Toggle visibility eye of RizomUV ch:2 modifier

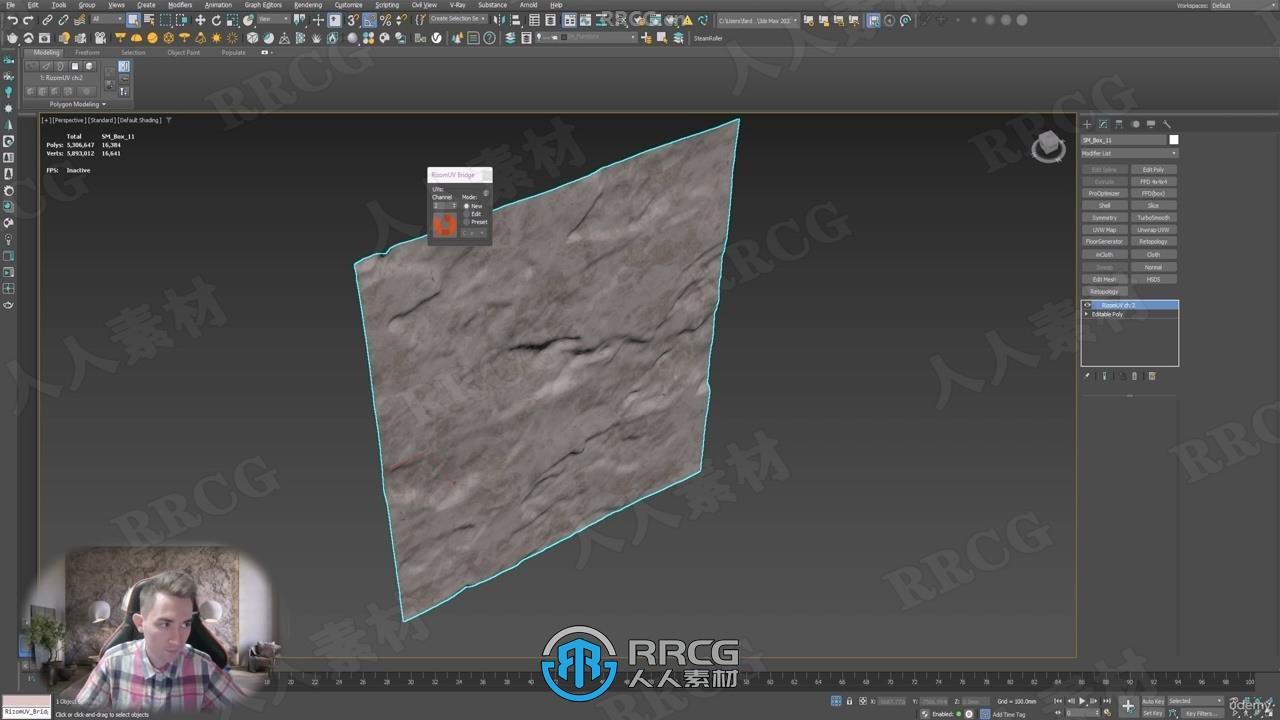(1088, 305)
